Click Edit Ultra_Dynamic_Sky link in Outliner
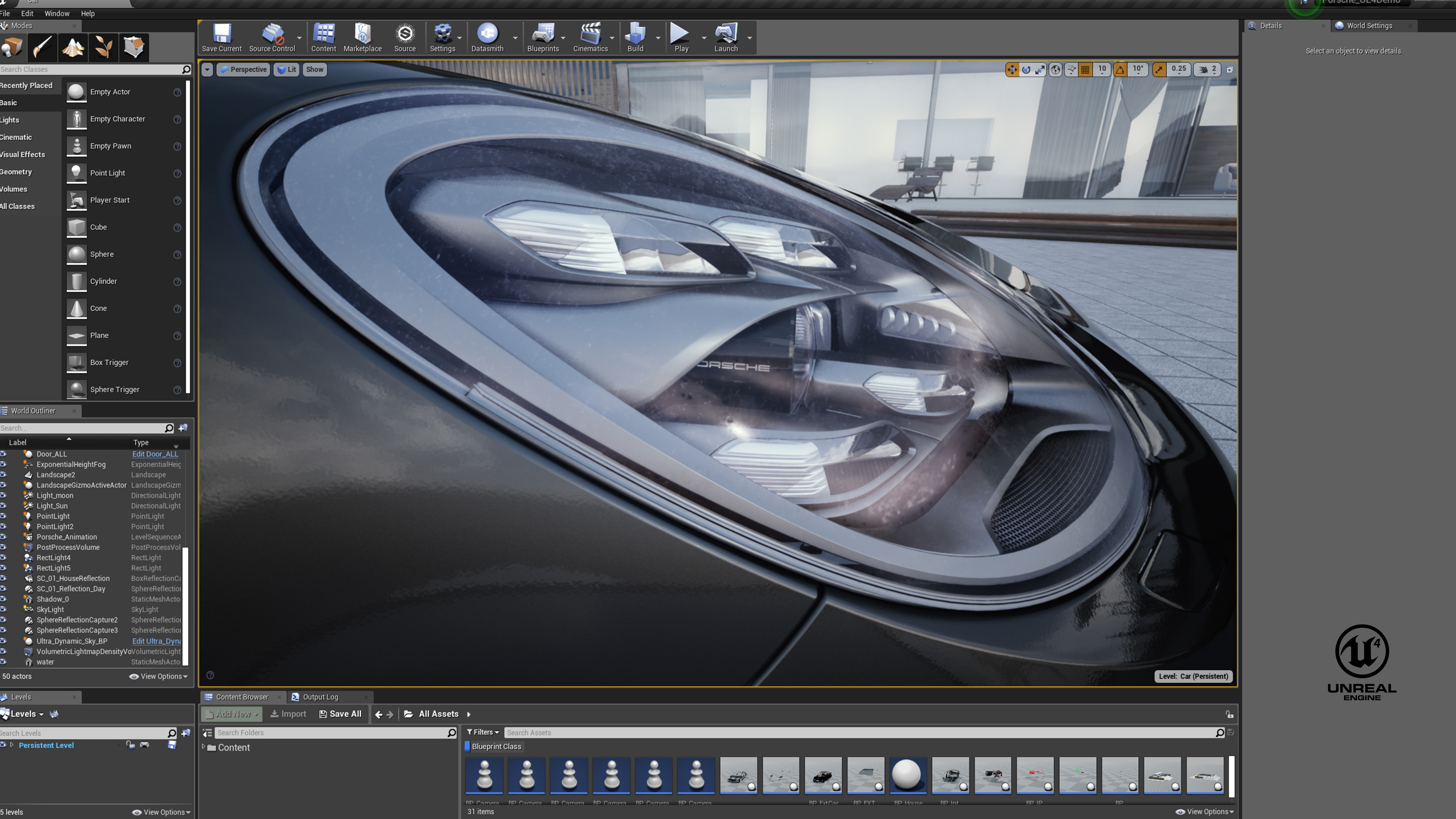This screenshot has width=1456, height=819. (x=157, y=641)
